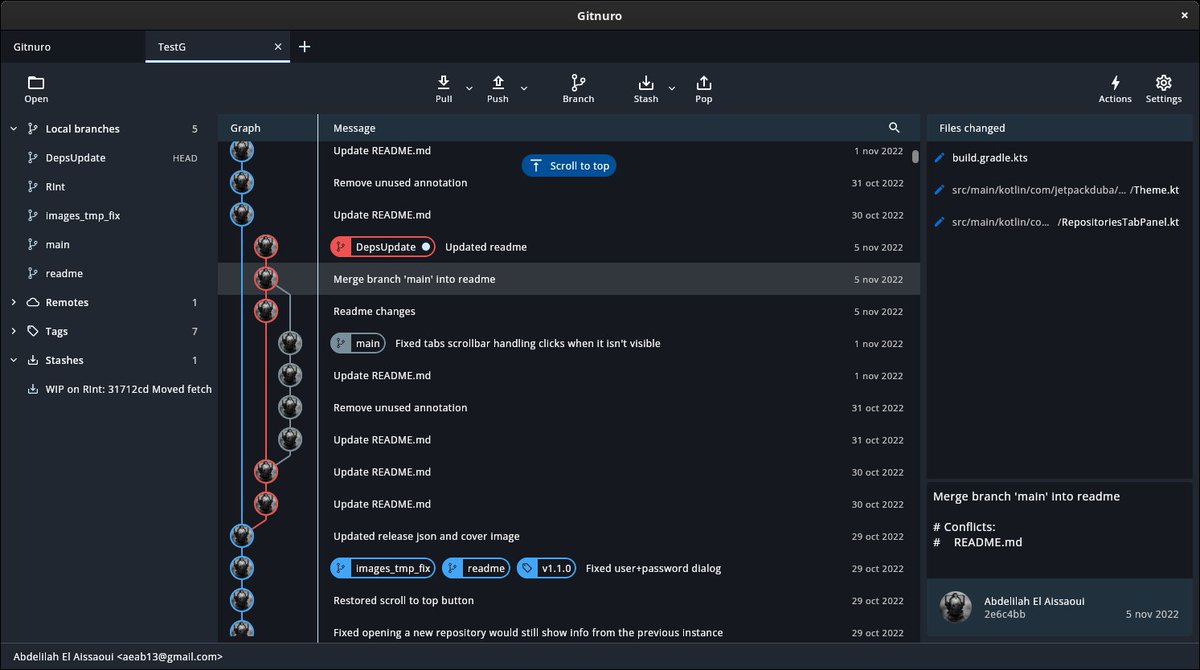Screen dimensions: 1200x670
Task: Open the Push options dropdown arrow
Action: click(x=524, y=88)
